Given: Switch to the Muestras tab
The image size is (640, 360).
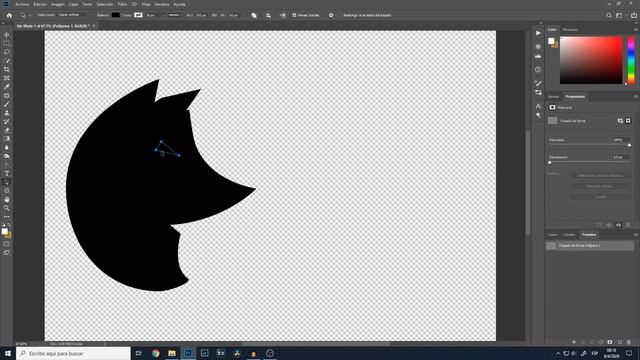Looking at the screenshot, I should coord(570,29).
